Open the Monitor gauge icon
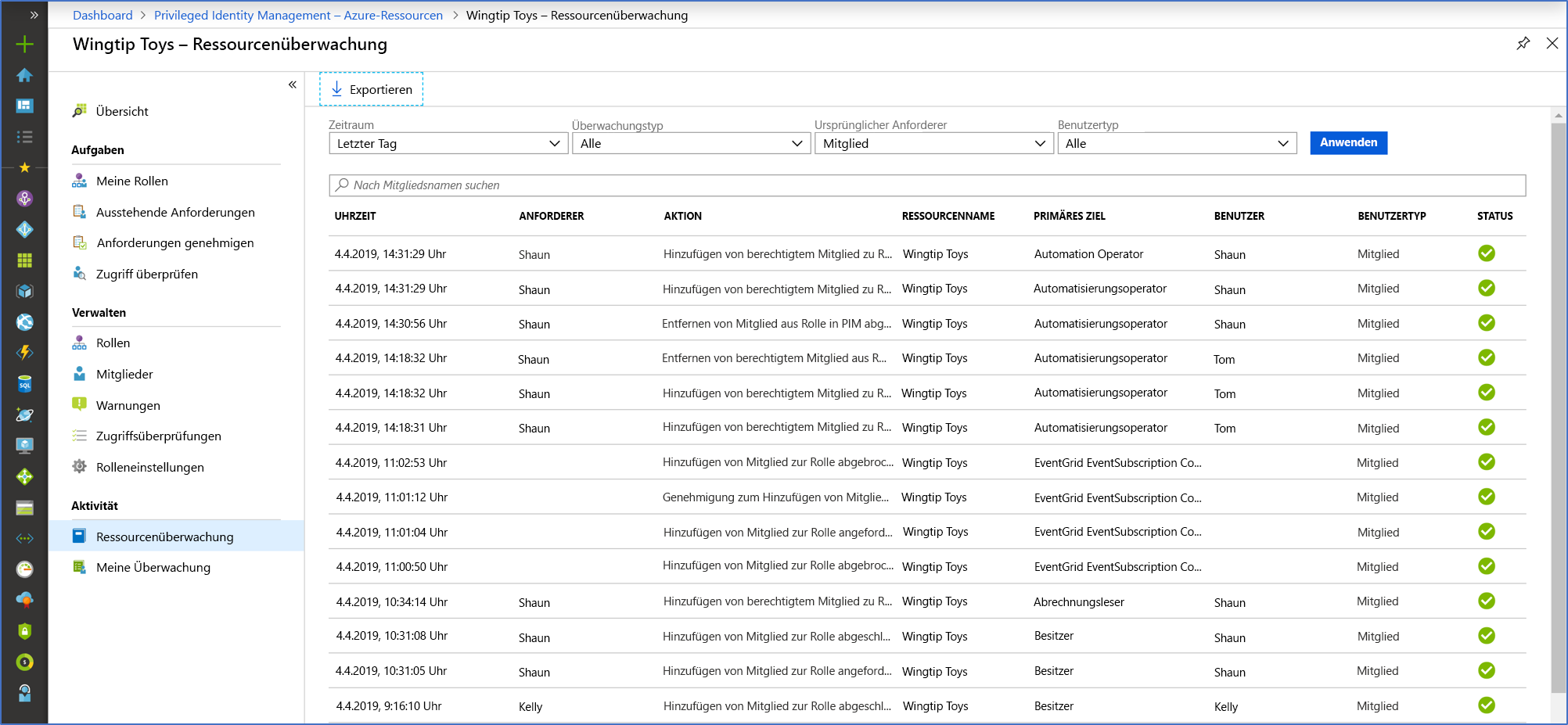Viewport: 1568px width, 725px height. pyautogui.click(x=24, y=569)
